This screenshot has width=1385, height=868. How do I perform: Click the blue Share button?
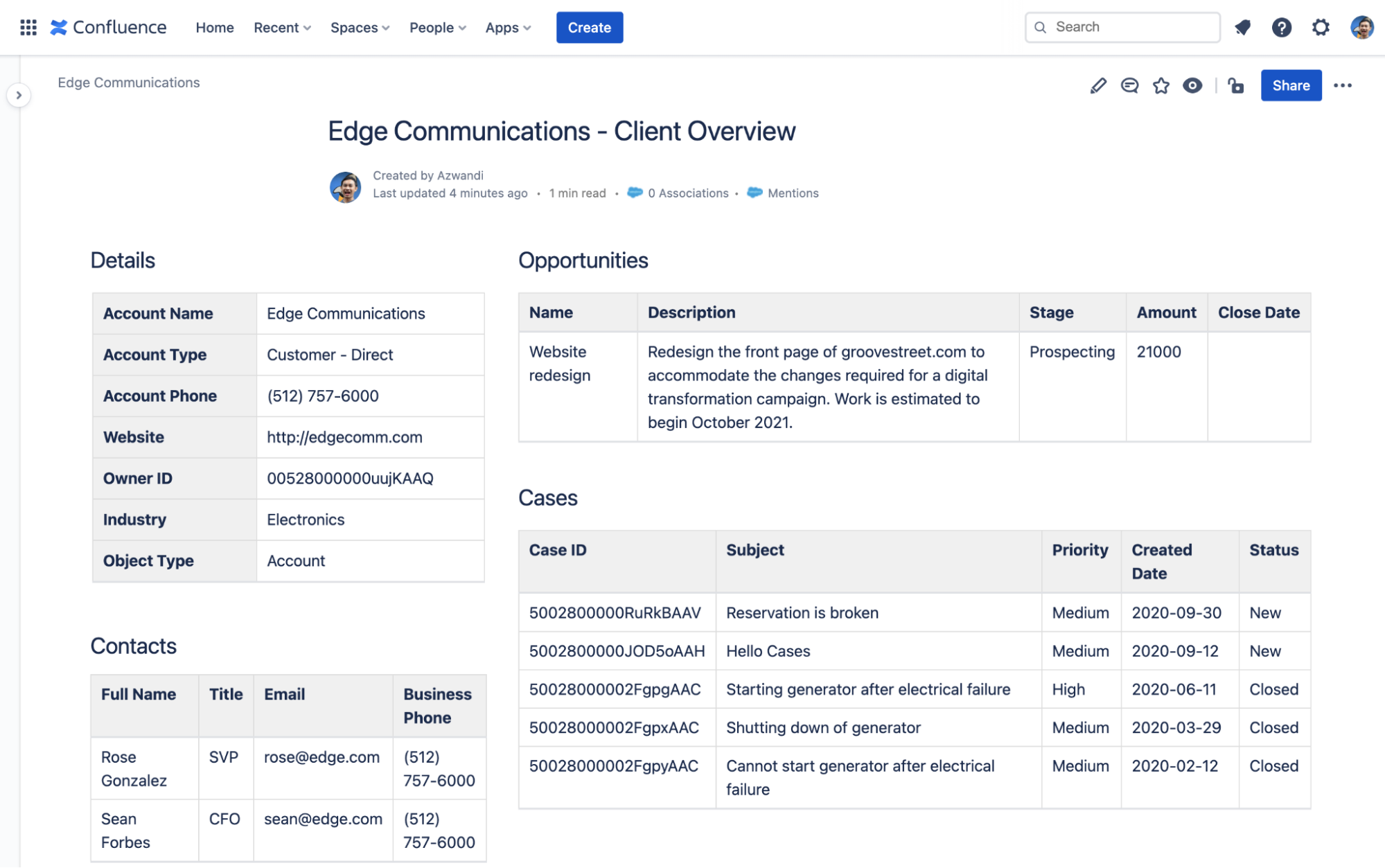(x=1290, y=86)
